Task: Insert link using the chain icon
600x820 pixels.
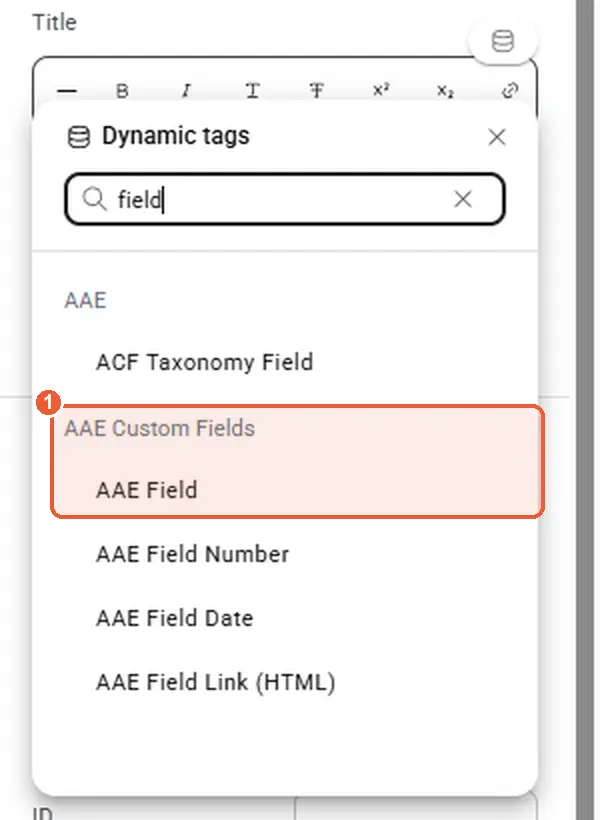Action: click(510, 90)
